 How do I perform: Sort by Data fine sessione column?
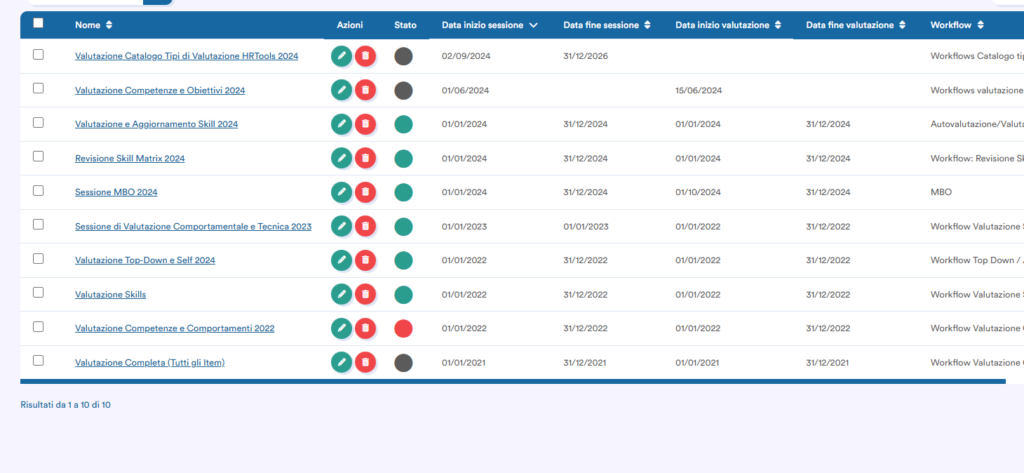[x=607, y=25]
